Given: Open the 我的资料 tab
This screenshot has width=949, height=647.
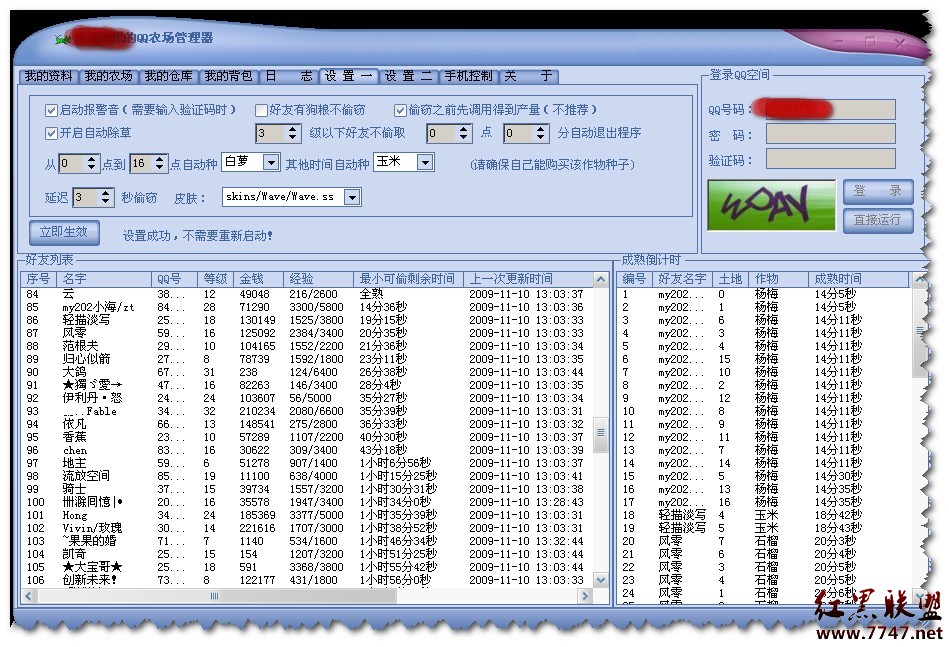Looking at the screenshot, I should click(x=48, y=76).
